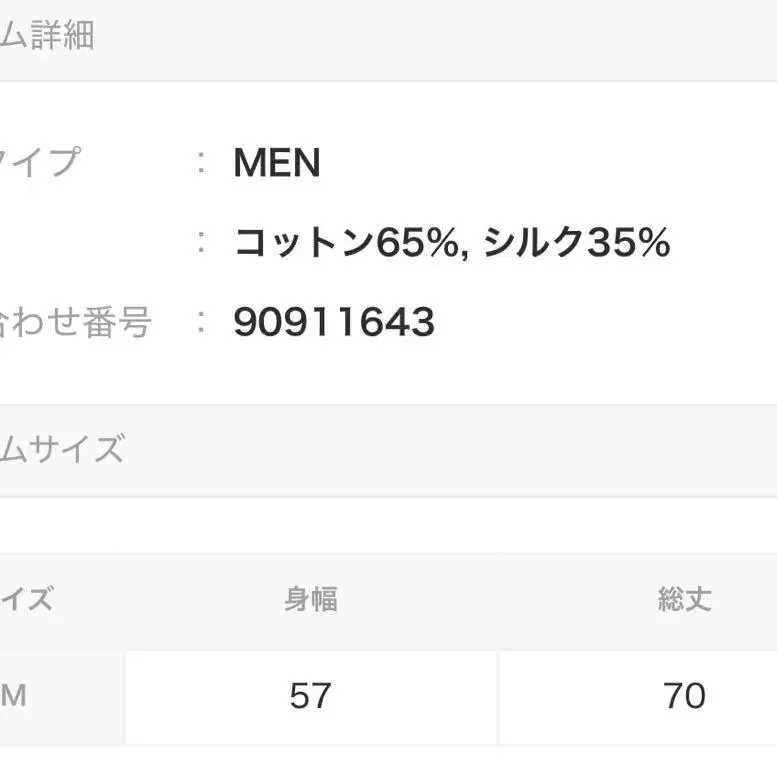Click the サイズ column header cell
Viewport: 777px width, 777px height.
28,600
